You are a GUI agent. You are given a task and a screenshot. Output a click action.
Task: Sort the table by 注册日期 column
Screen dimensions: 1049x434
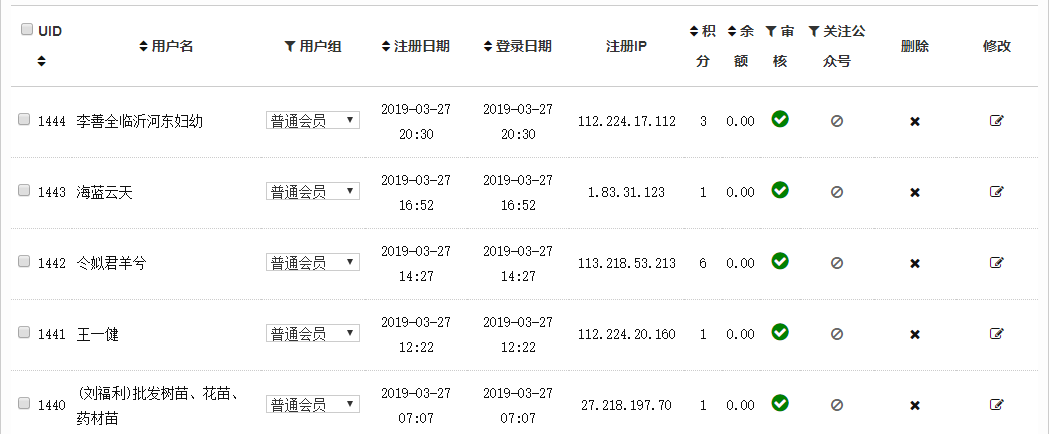pos(415,46)
